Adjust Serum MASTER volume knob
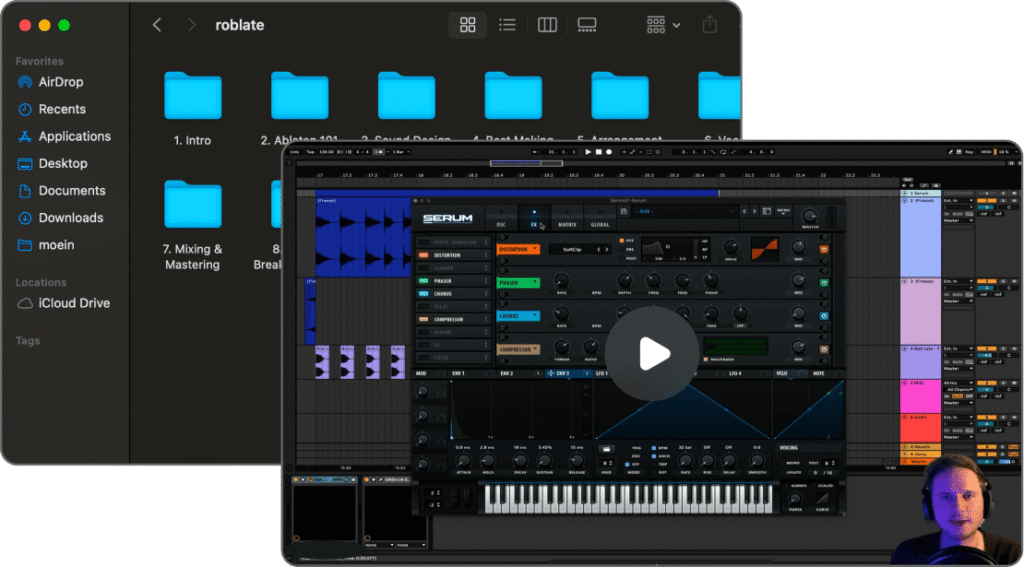This screenshot has height=567, width=1024. click(x=810, y=216)
